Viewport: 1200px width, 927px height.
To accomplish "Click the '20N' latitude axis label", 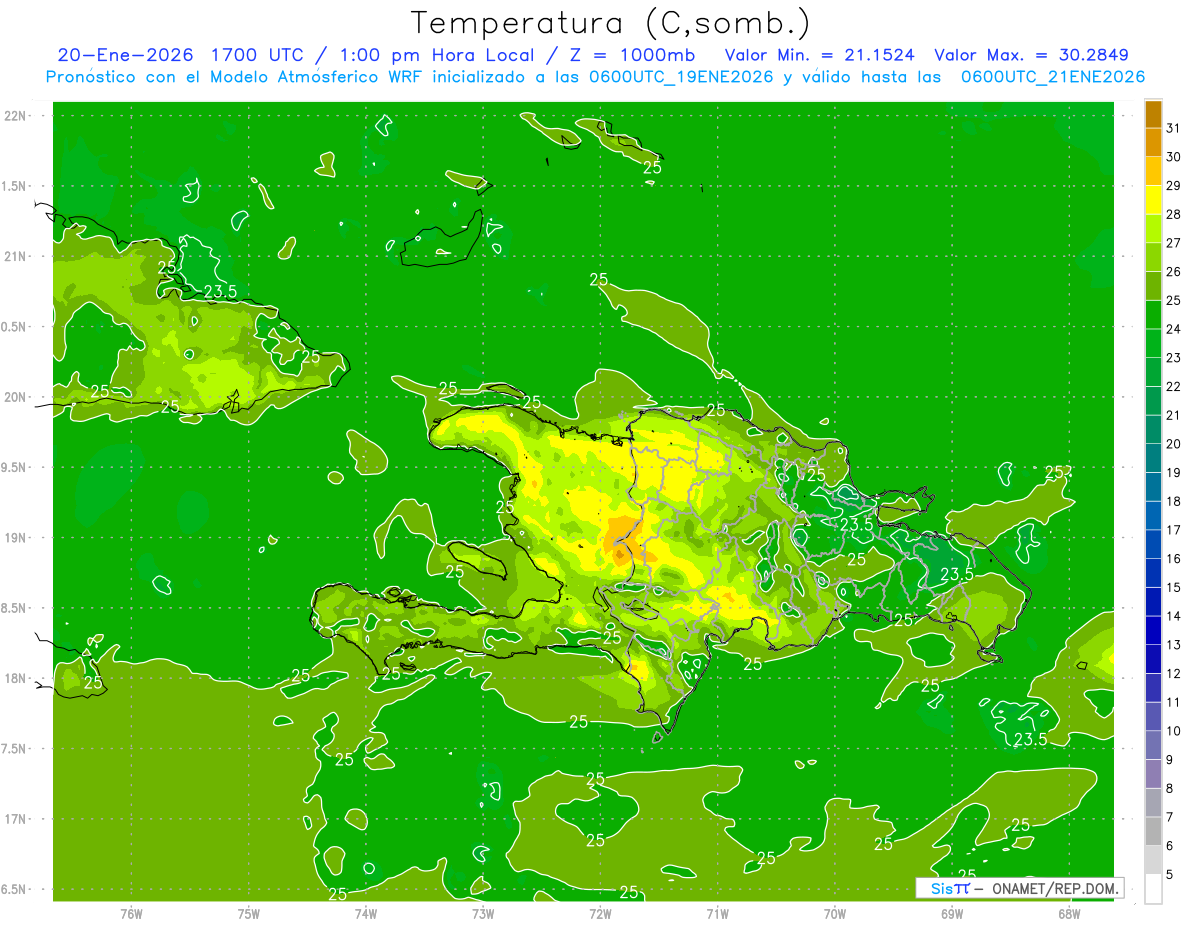I will 15,397.
